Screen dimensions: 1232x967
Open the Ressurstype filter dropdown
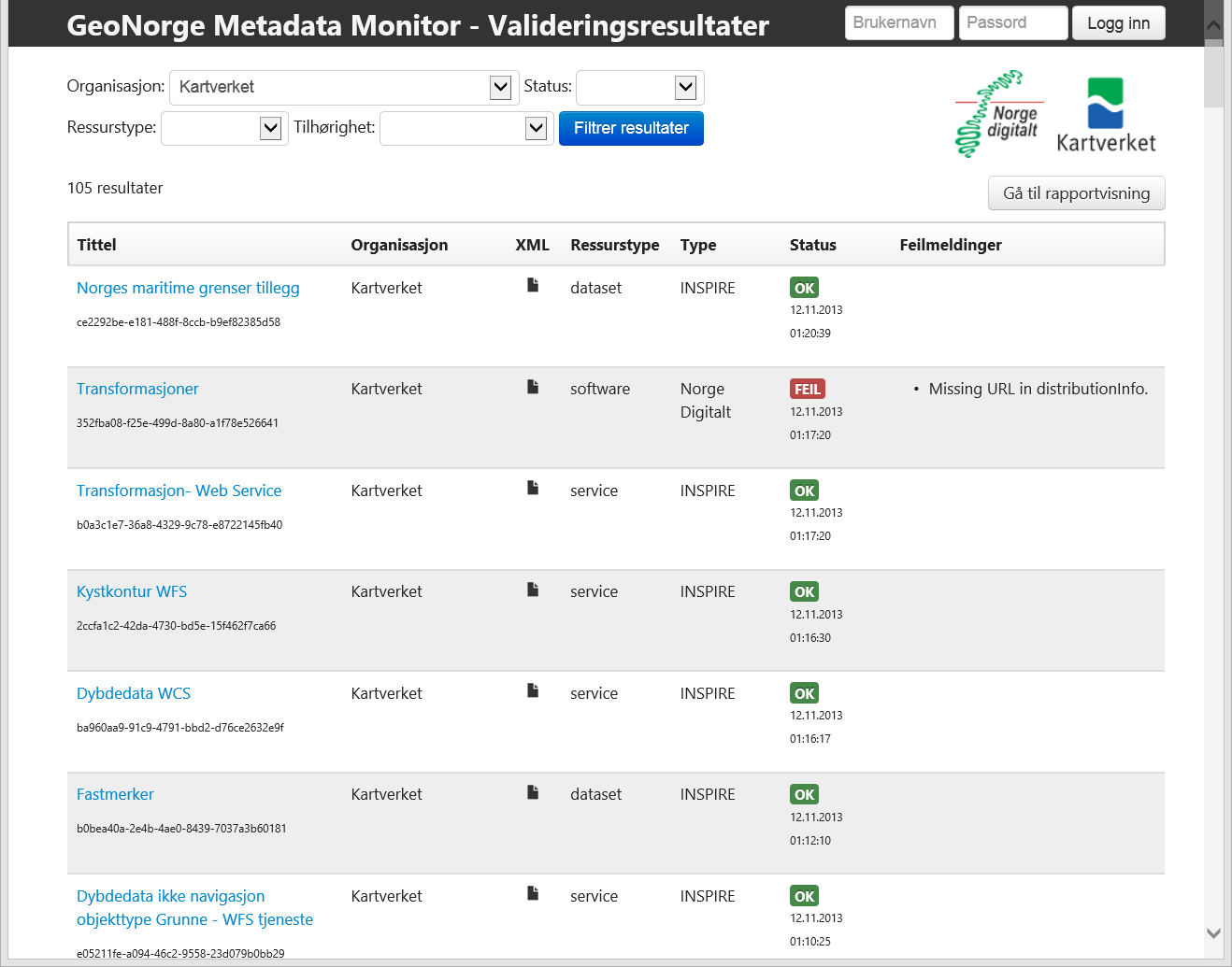click(224, 128)
